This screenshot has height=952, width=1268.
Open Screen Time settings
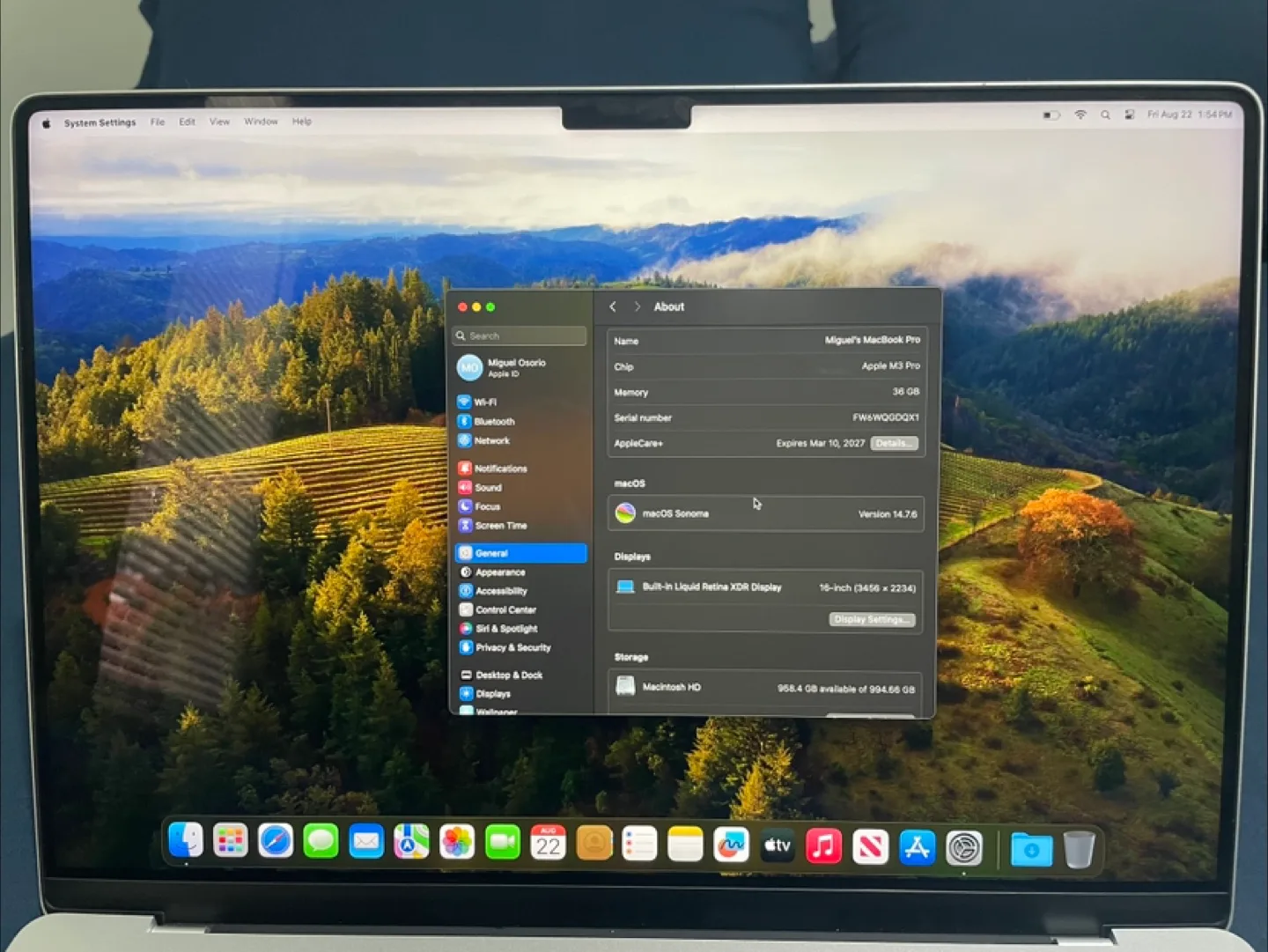click(500, 526)
